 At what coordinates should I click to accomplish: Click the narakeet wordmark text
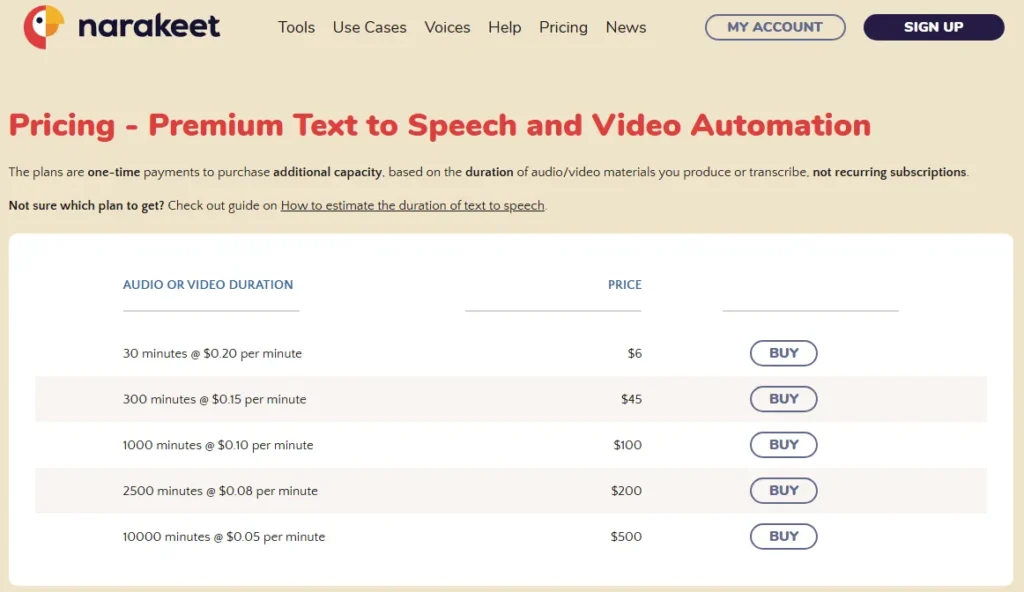149,27
